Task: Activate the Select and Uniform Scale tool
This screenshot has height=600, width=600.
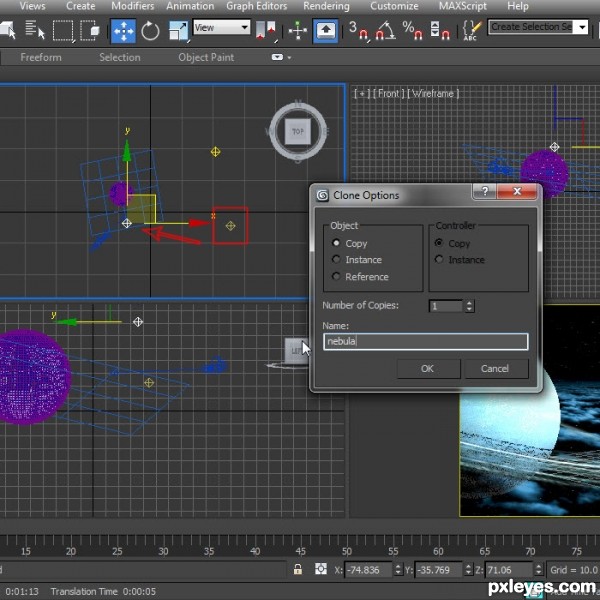Action: (178, 30)
